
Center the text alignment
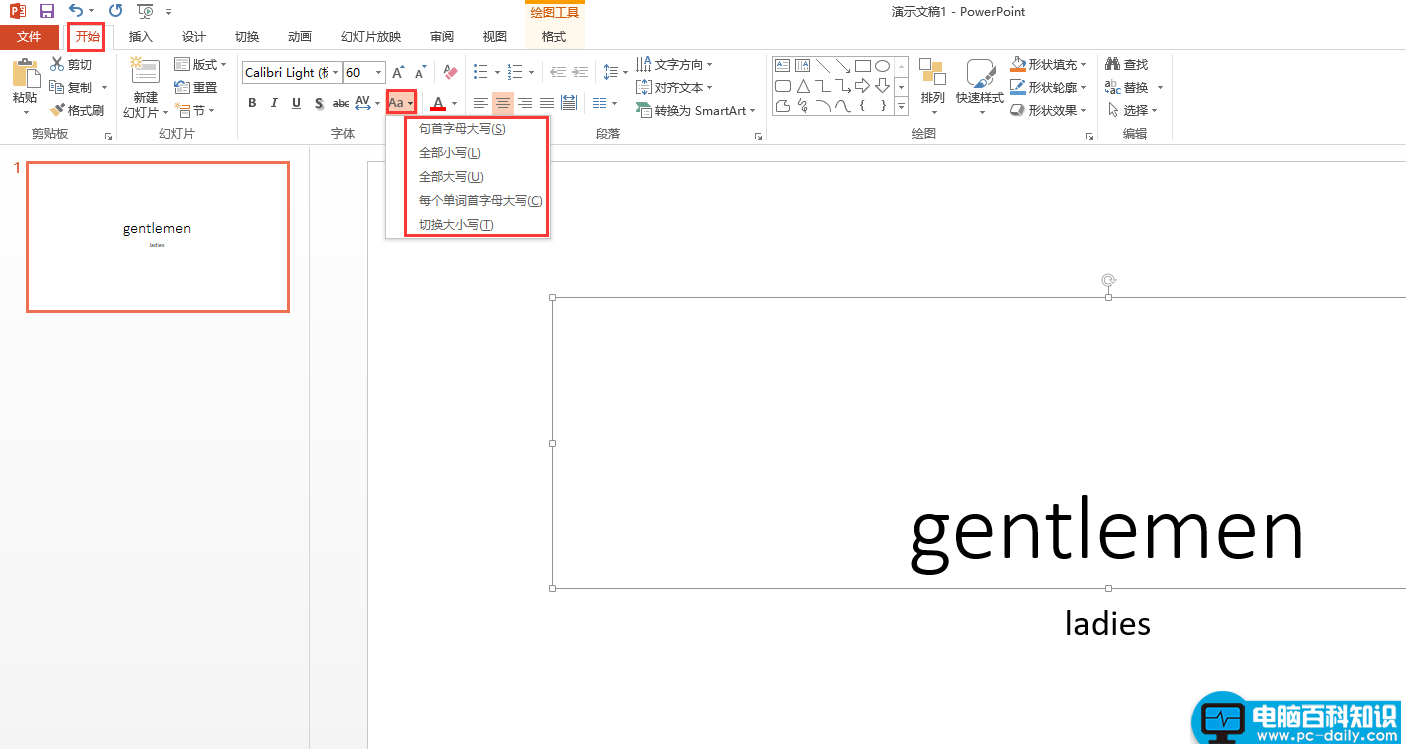(503, 103)
